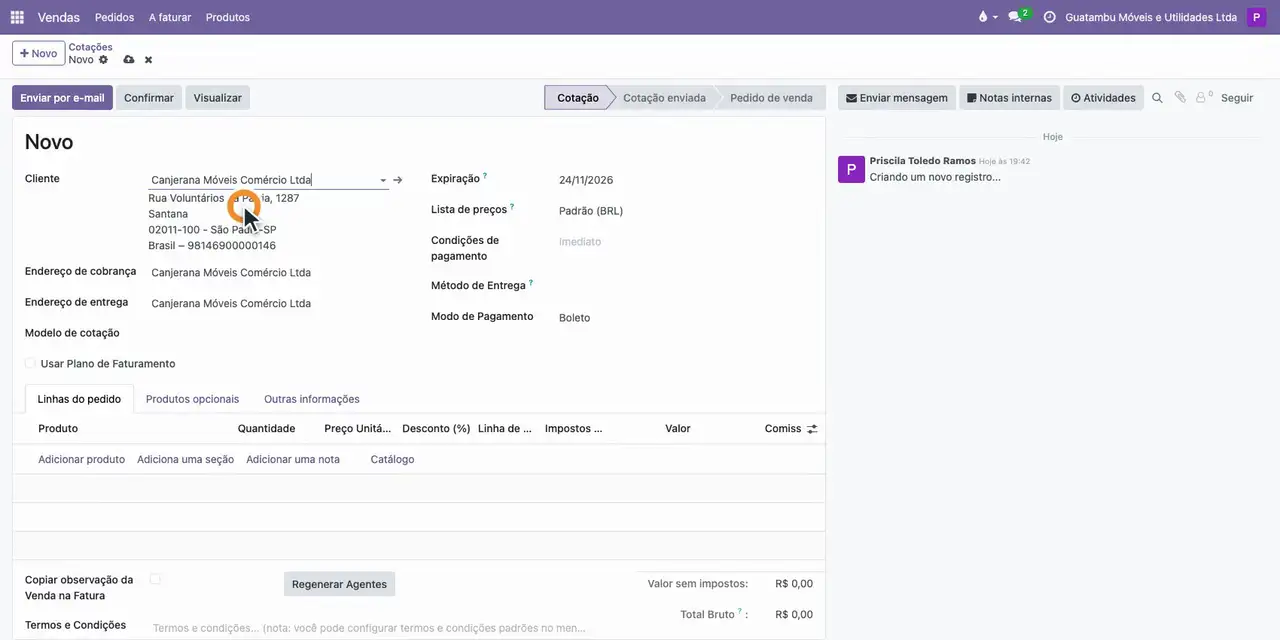The image size is (1280, 640).
Task: Click the Preço Unitá... column header
Action: coord(358,429)
